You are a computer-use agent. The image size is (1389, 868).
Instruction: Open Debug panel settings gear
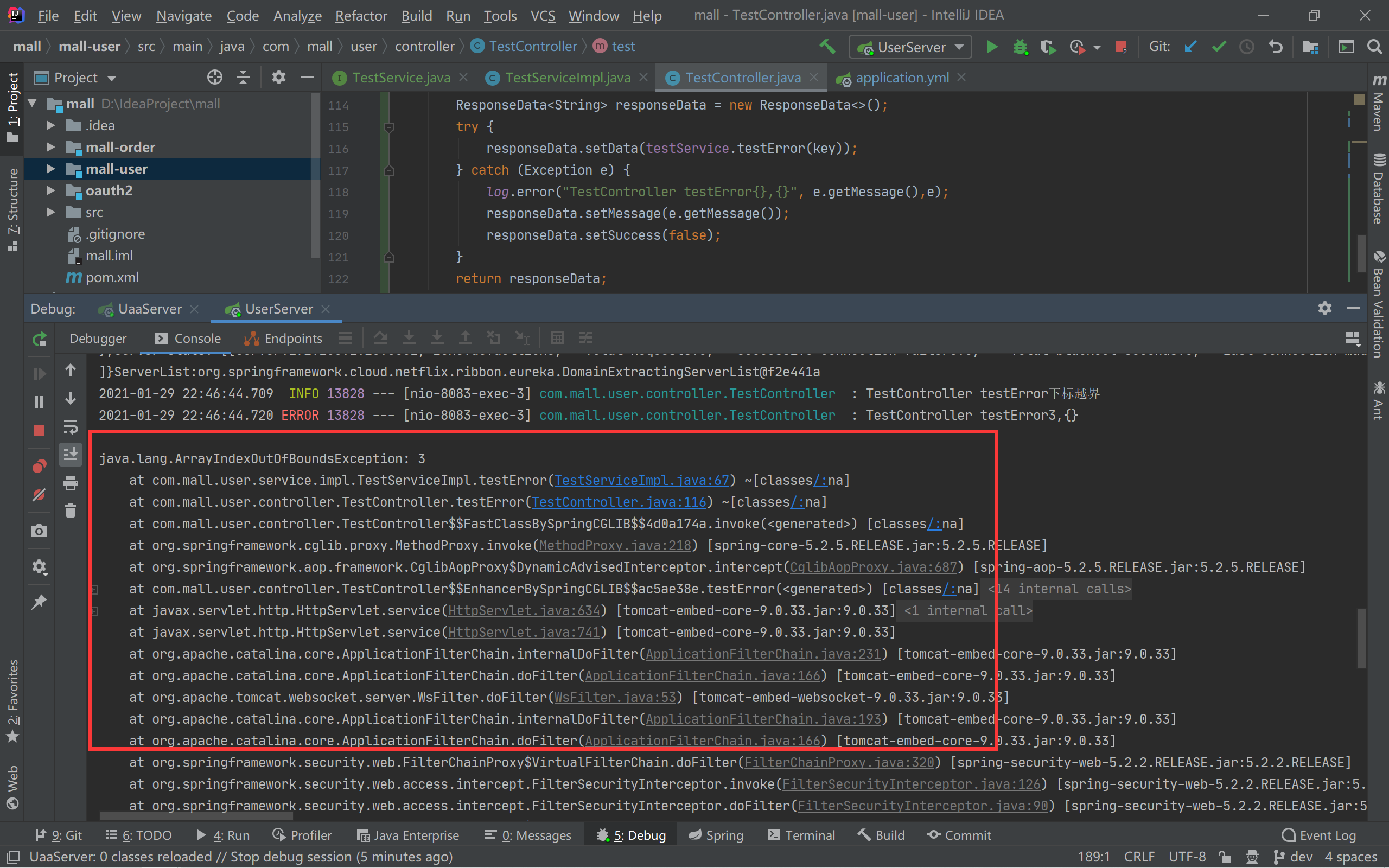click(1325, 308)
